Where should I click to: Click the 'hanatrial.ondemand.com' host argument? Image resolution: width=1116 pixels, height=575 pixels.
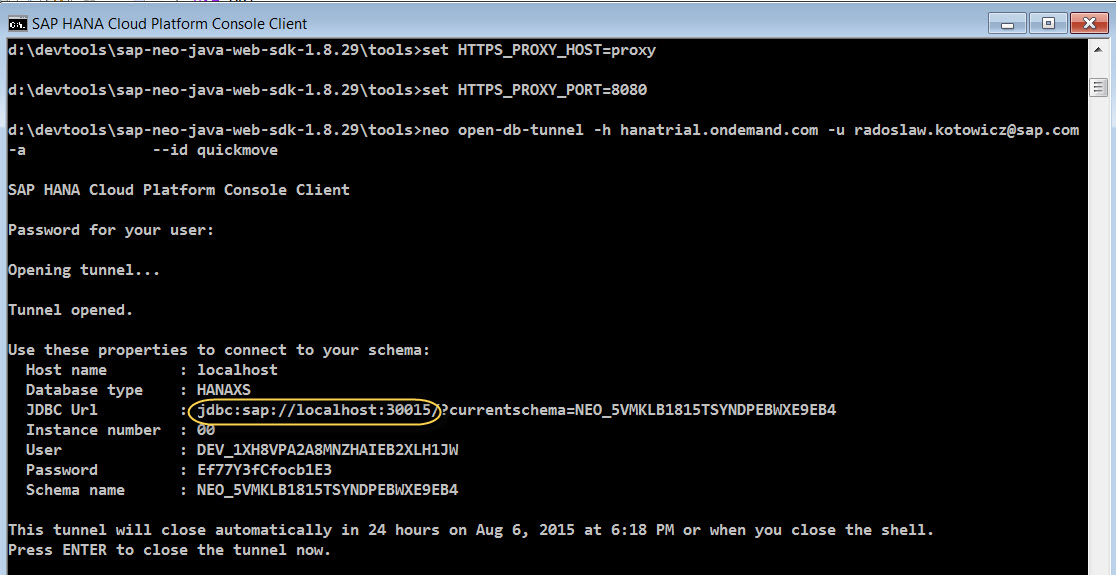click(x=719, y=130)
